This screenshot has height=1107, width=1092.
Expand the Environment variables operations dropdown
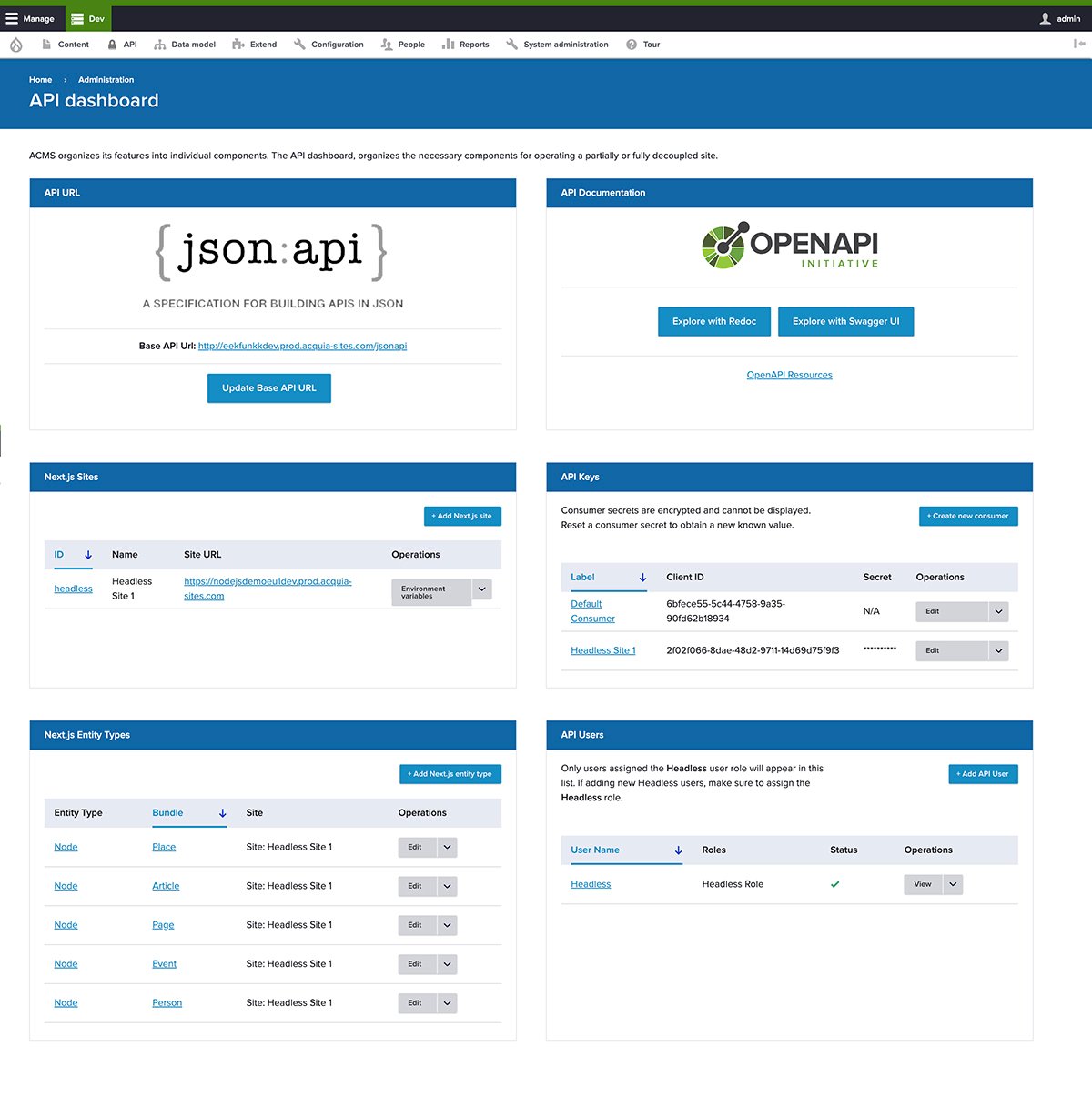481,589
